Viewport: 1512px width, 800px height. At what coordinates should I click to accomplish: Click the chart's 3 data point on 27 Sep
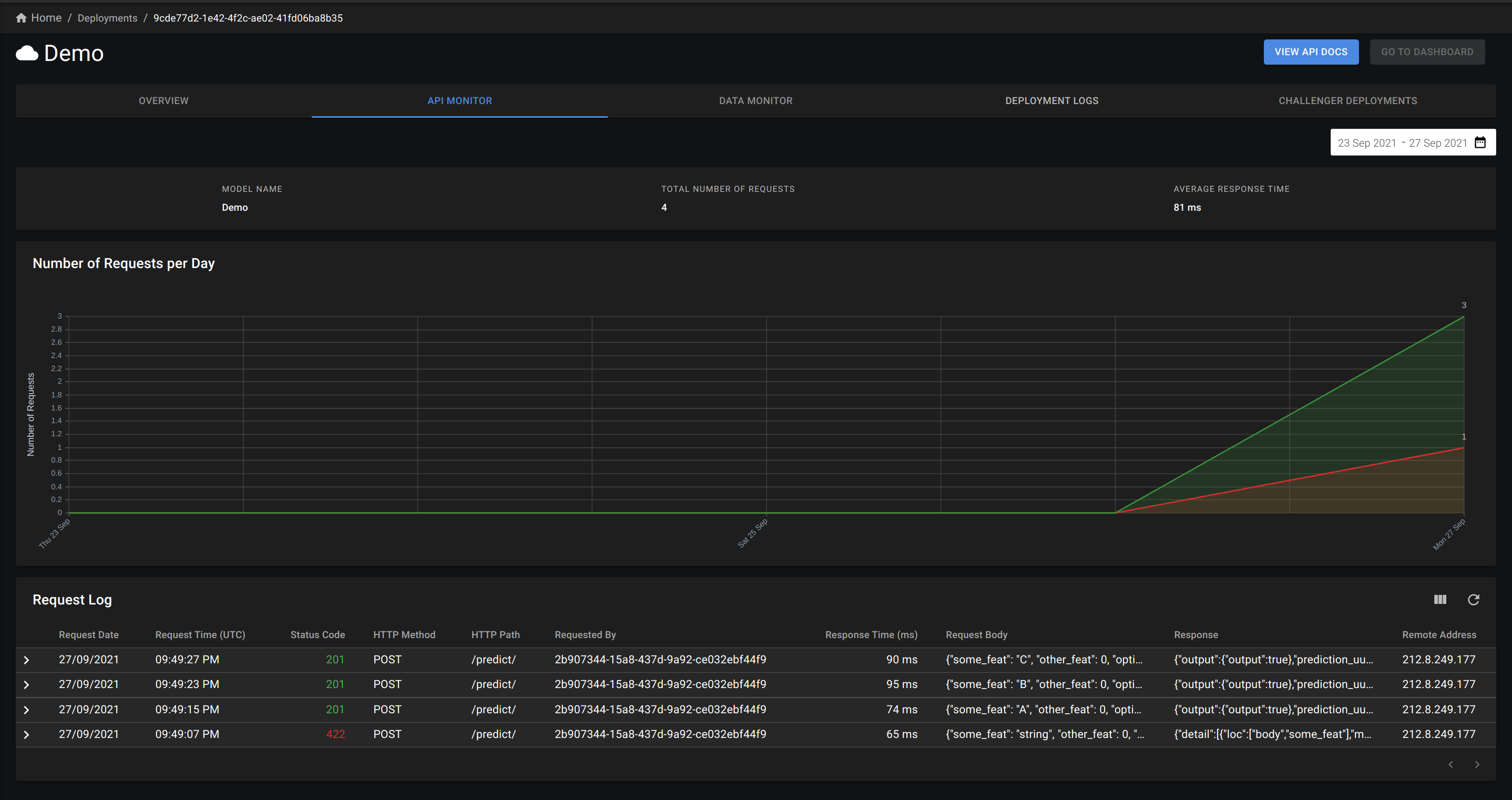point(1463,317)
